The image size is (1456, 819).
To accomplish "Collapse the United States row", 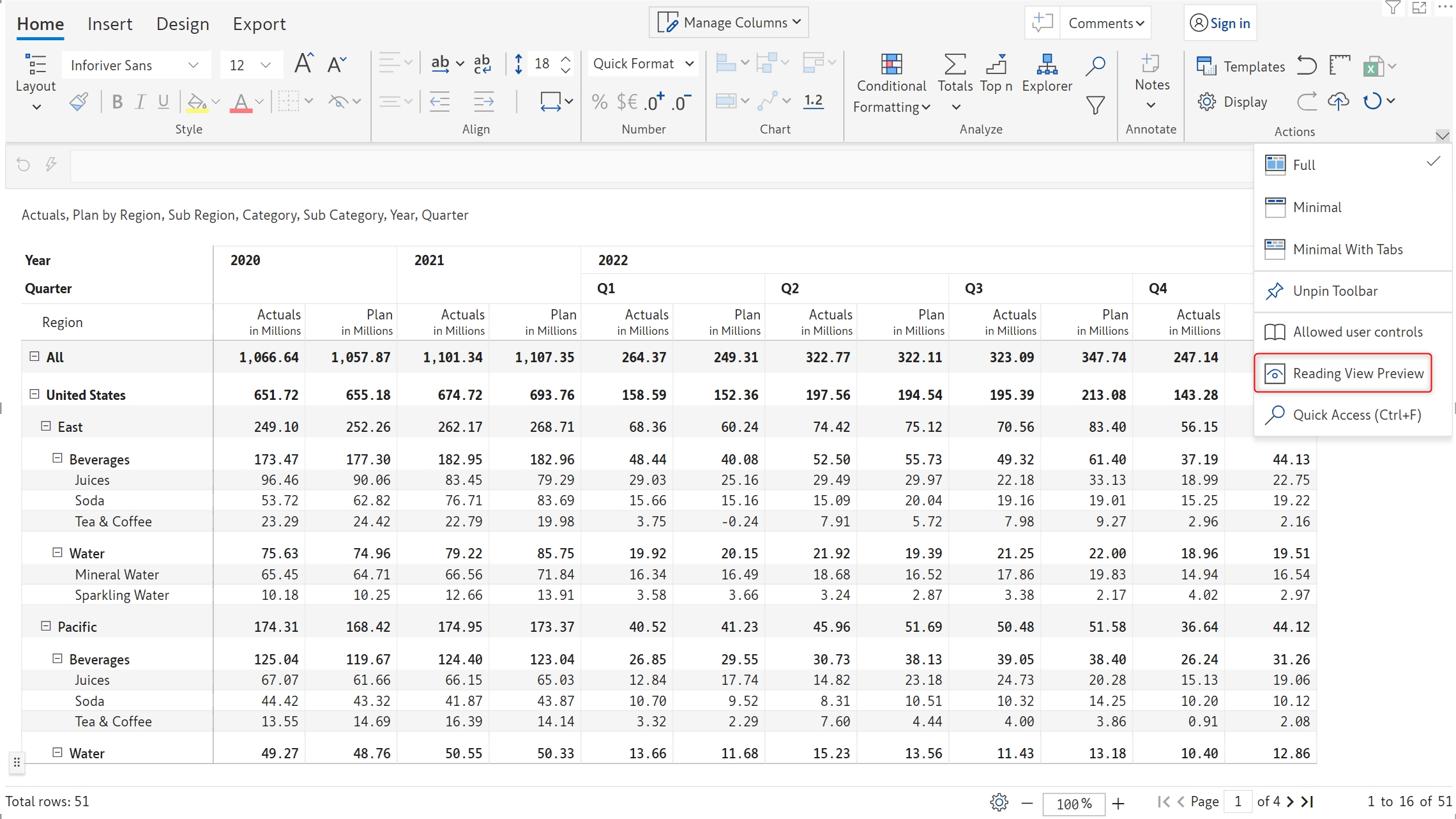I will [34, 394].
